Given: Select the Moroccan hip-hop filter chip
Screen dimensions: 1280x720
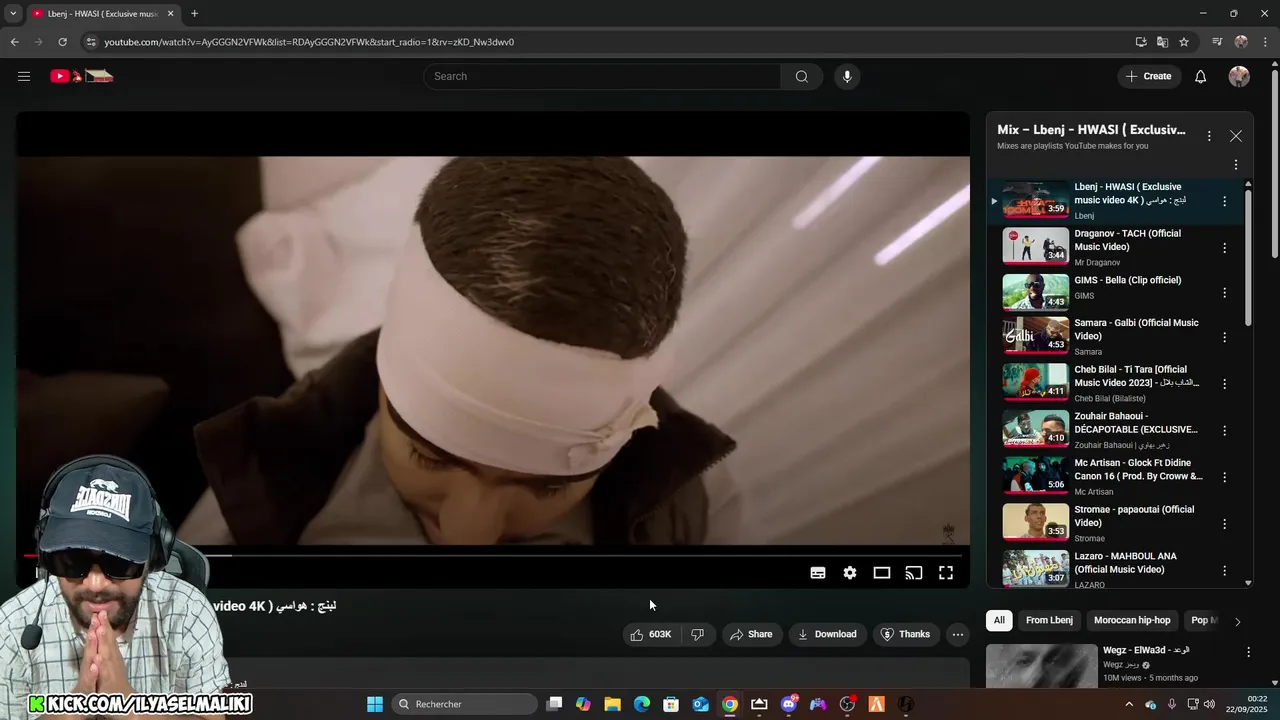Looking at the screenshot, I should click(x=1132, y=620).
